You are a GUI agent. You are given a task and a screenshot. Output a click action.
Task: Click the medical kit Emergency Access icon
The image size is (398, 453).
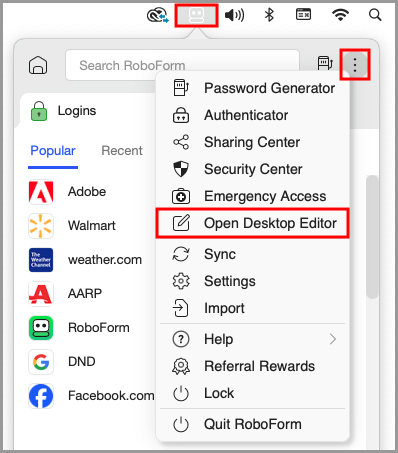pyautogui.click(x=181, y=196)
